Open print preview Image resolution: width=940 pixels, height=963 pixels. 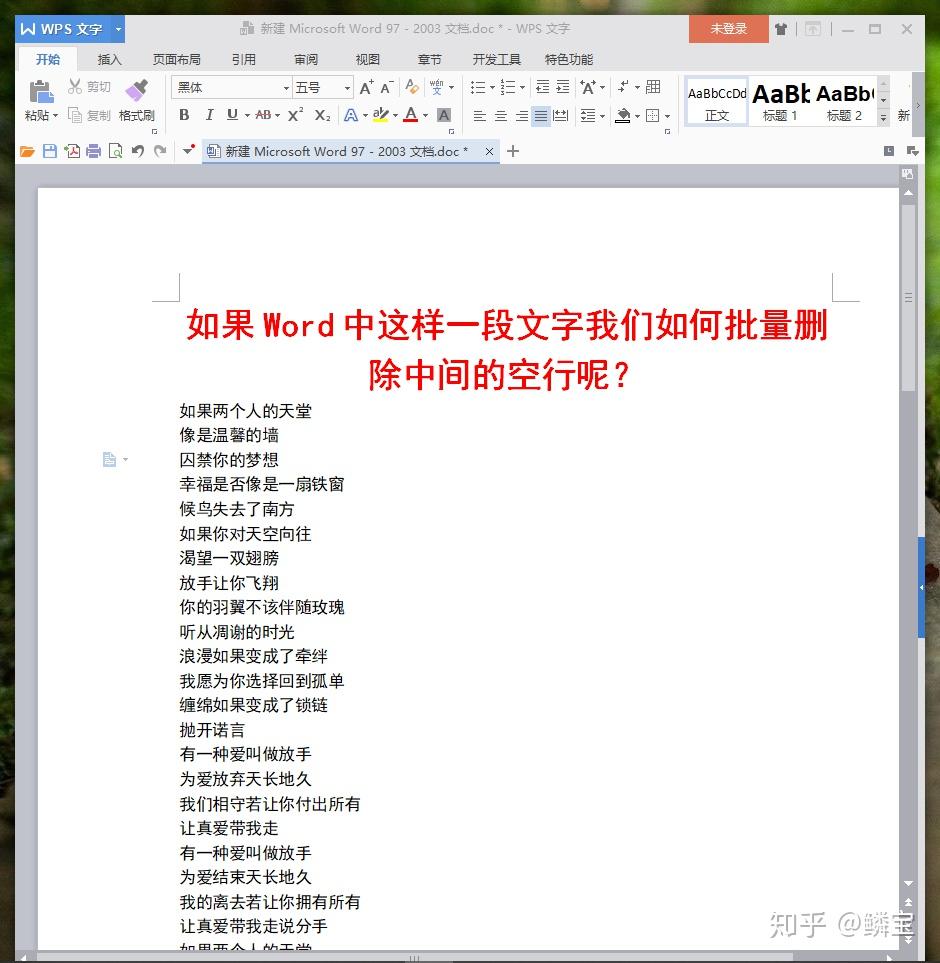point(115,151)
